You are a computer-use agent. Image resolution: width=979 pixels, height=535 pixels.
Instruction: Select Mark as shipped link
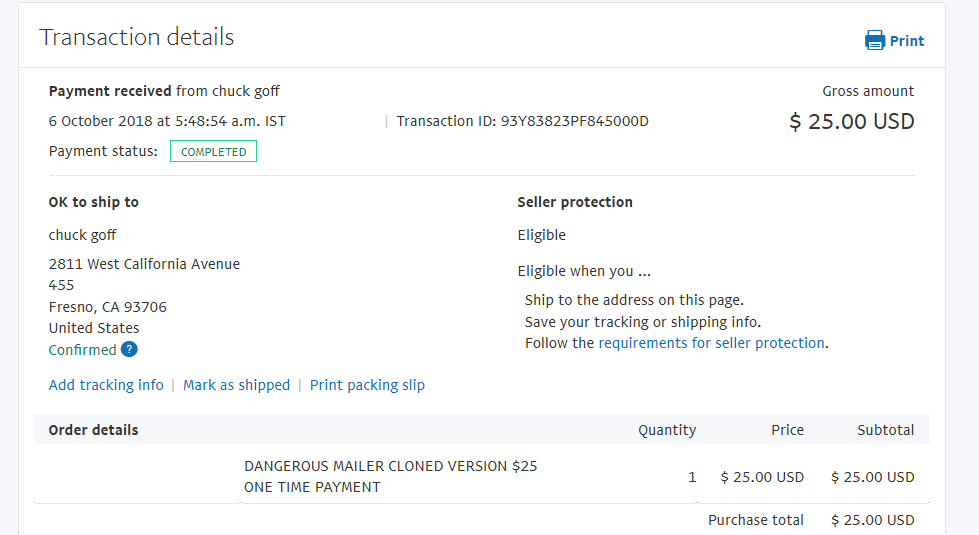point(237,385)
